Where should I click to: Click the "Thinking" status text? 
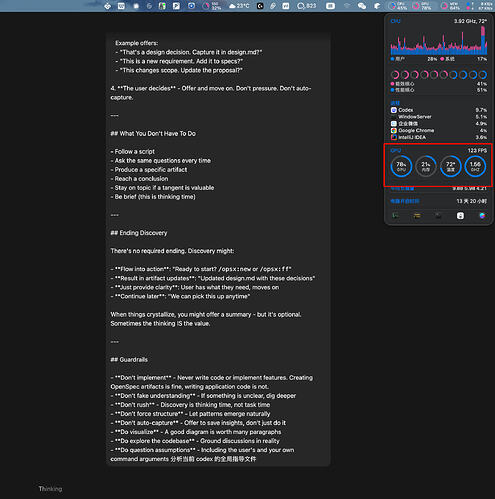click(50, 489)
